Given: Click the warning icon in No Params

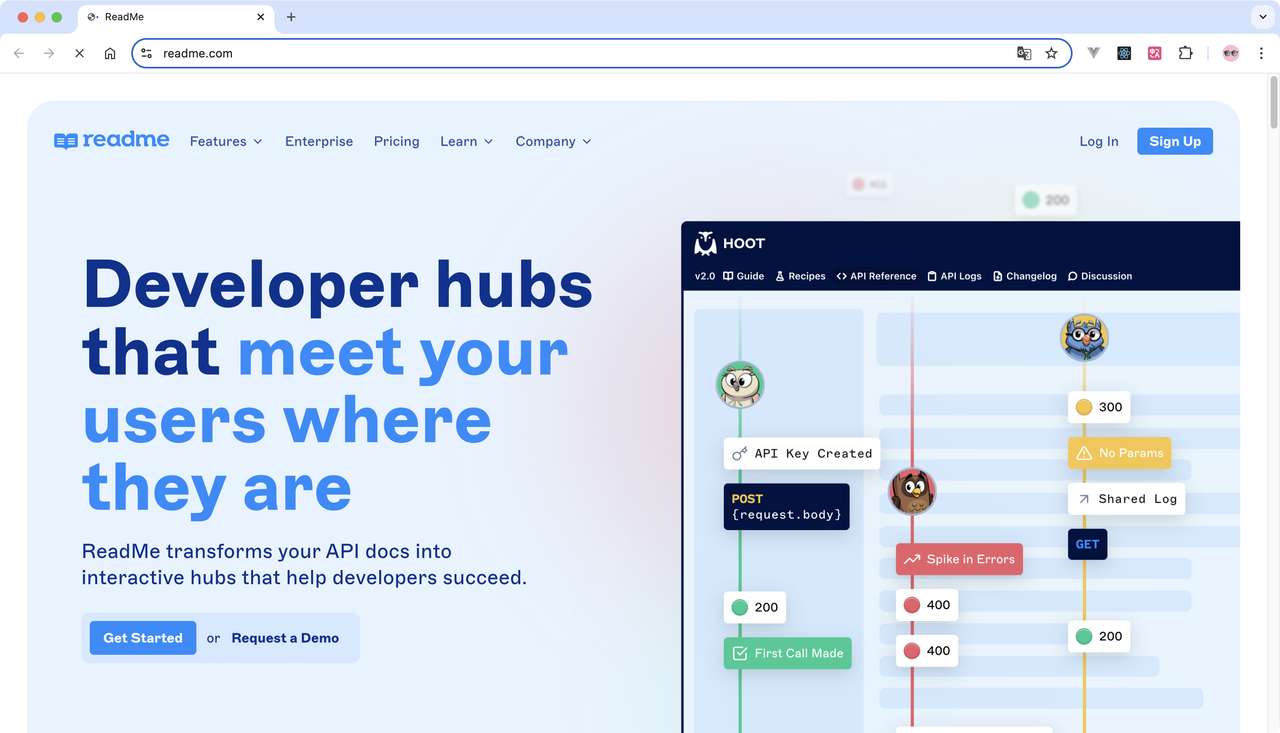Looking at the screenshot, I should pos(1083,453).
